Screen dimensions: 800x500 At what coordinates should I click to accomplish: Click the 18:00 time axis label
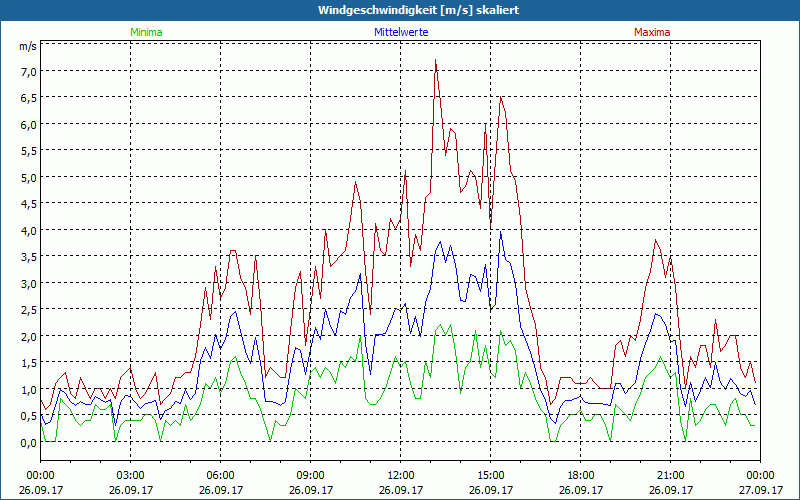[x=581, y=476]
